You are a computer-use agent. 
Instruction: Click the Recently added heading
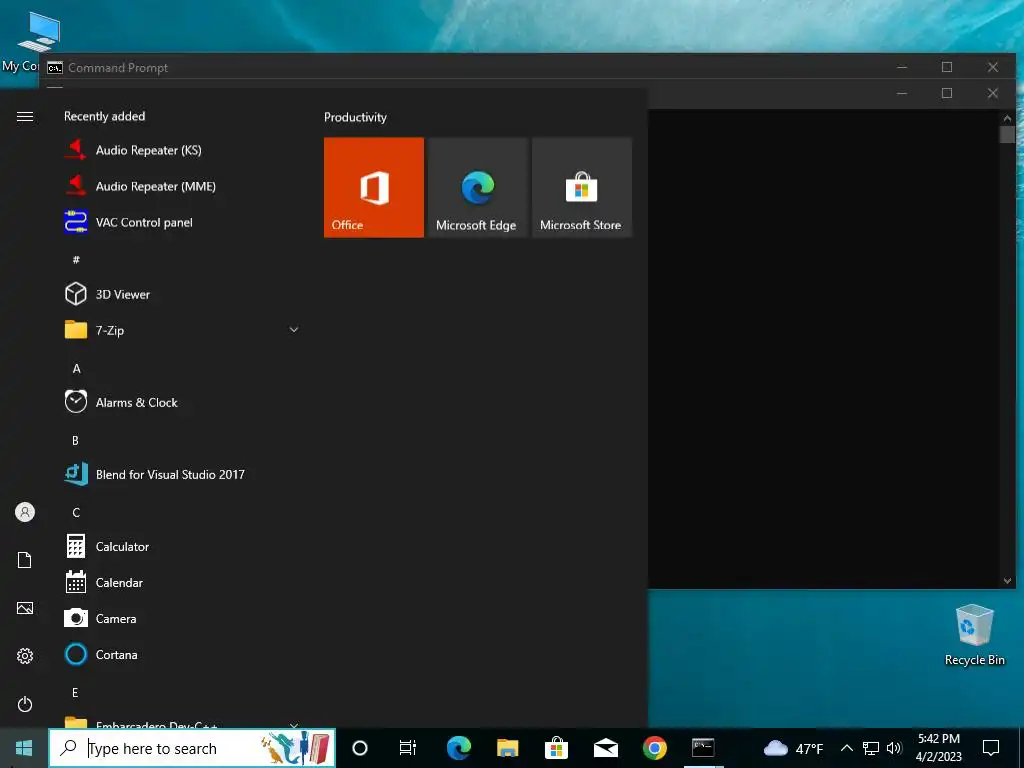(104, 116)
